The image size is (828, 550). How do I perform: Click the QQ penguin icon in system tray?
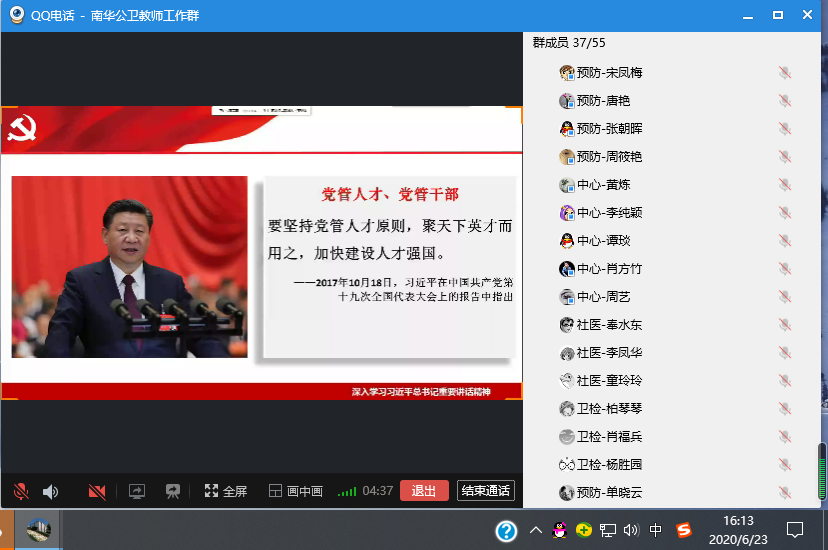[561, 530]
